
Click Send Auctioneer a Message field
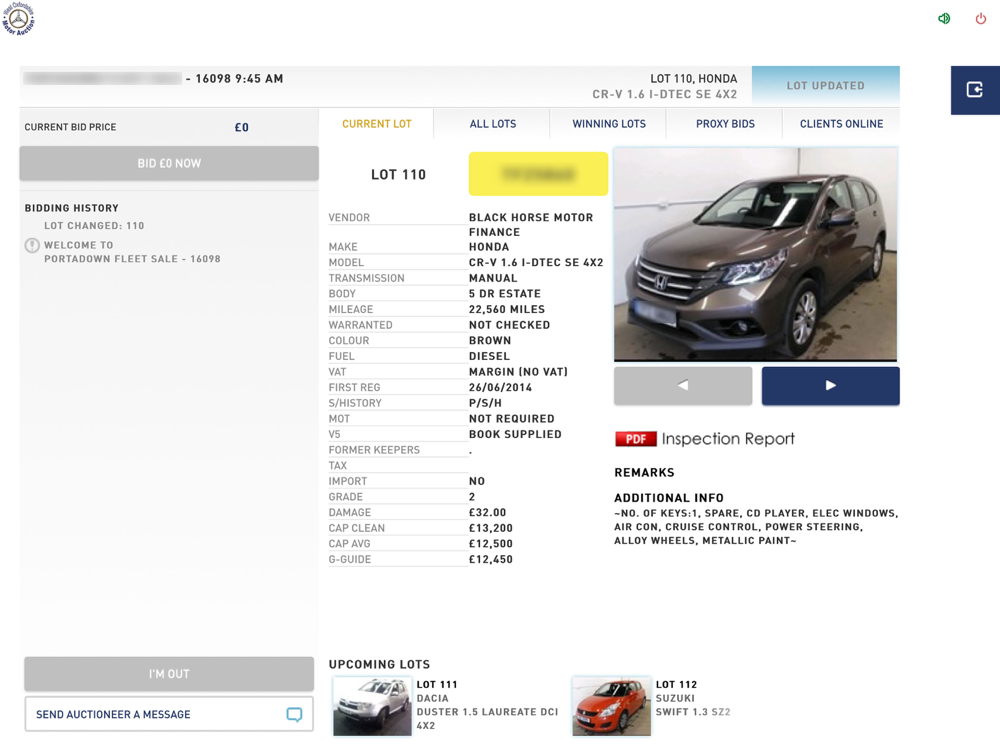169,714
